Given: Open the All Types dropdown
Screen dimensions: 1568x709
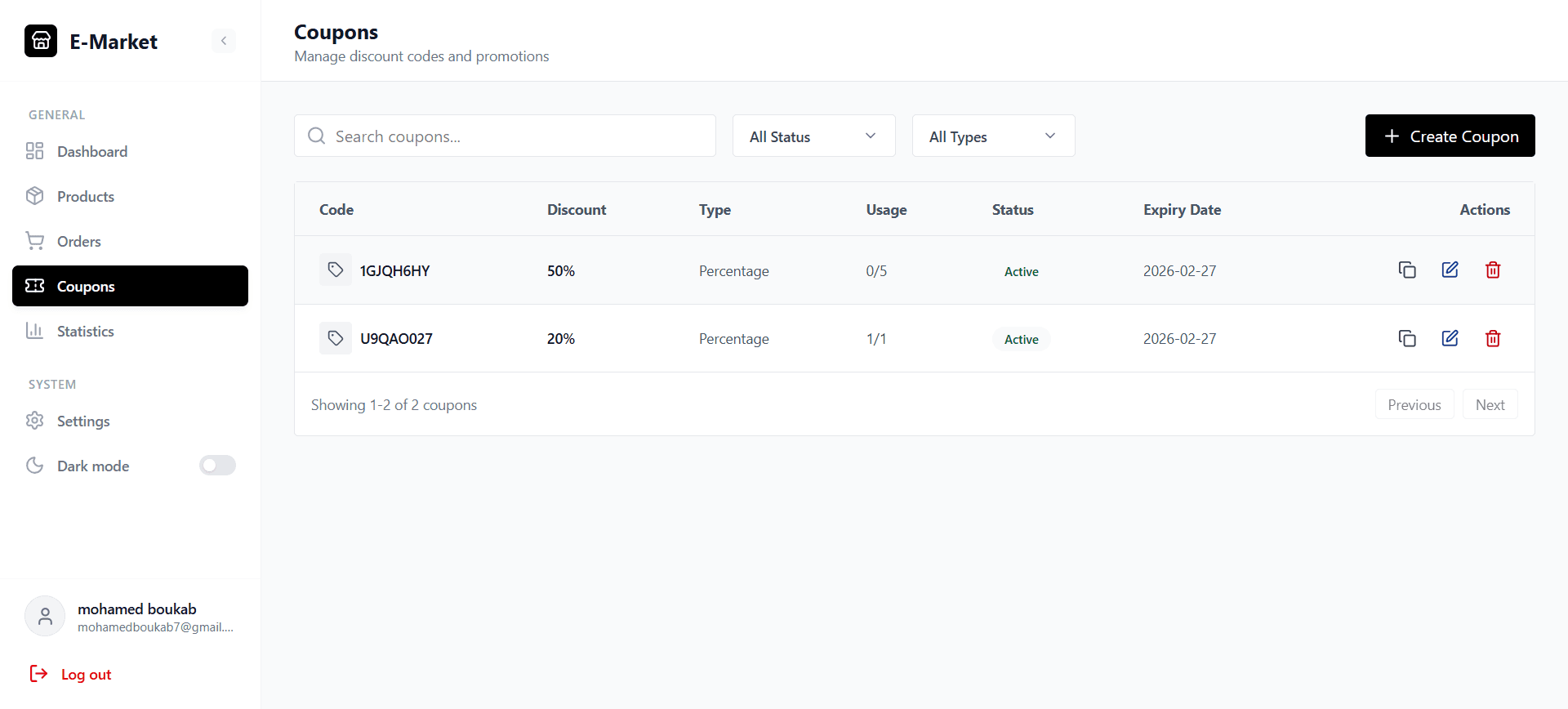Looking at the screenshot, I should click(993, 136).
